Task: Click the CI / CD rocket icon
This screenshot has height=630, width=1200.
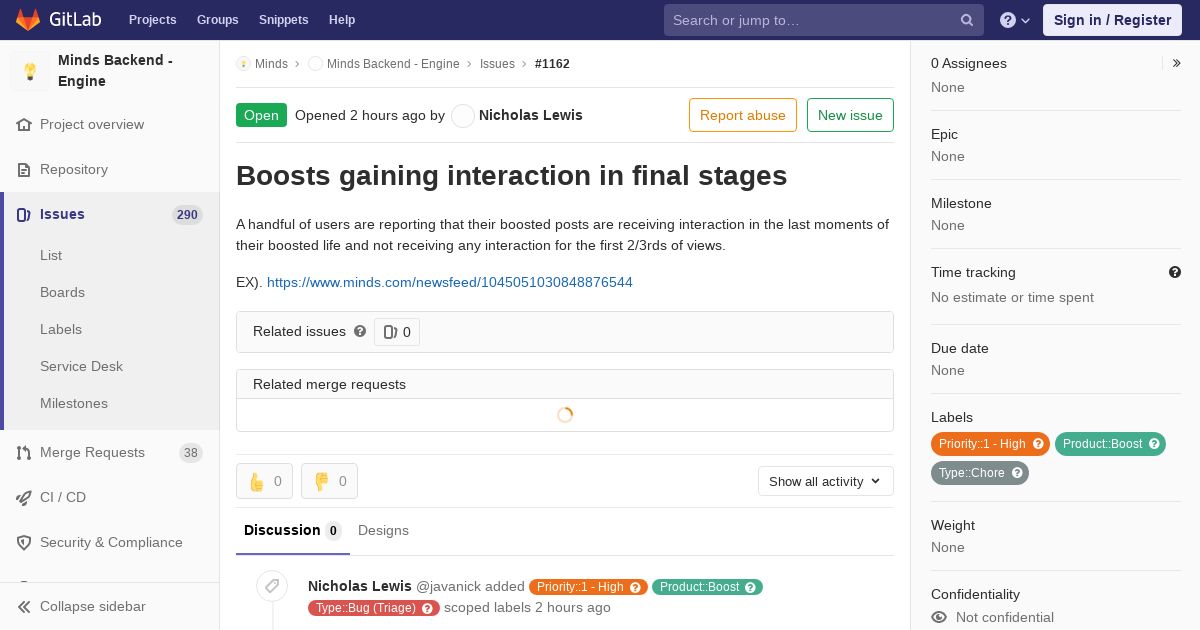Action: point(24,498)
